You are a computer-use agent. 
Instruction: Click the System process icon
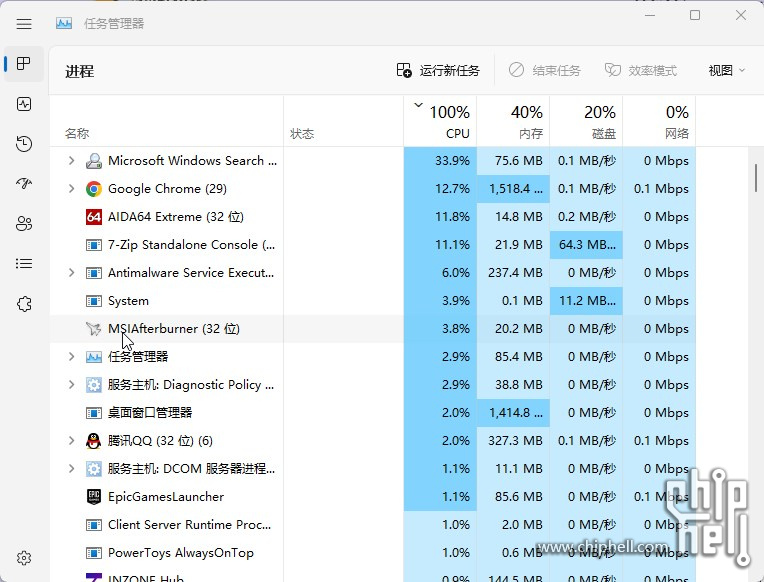94,301
